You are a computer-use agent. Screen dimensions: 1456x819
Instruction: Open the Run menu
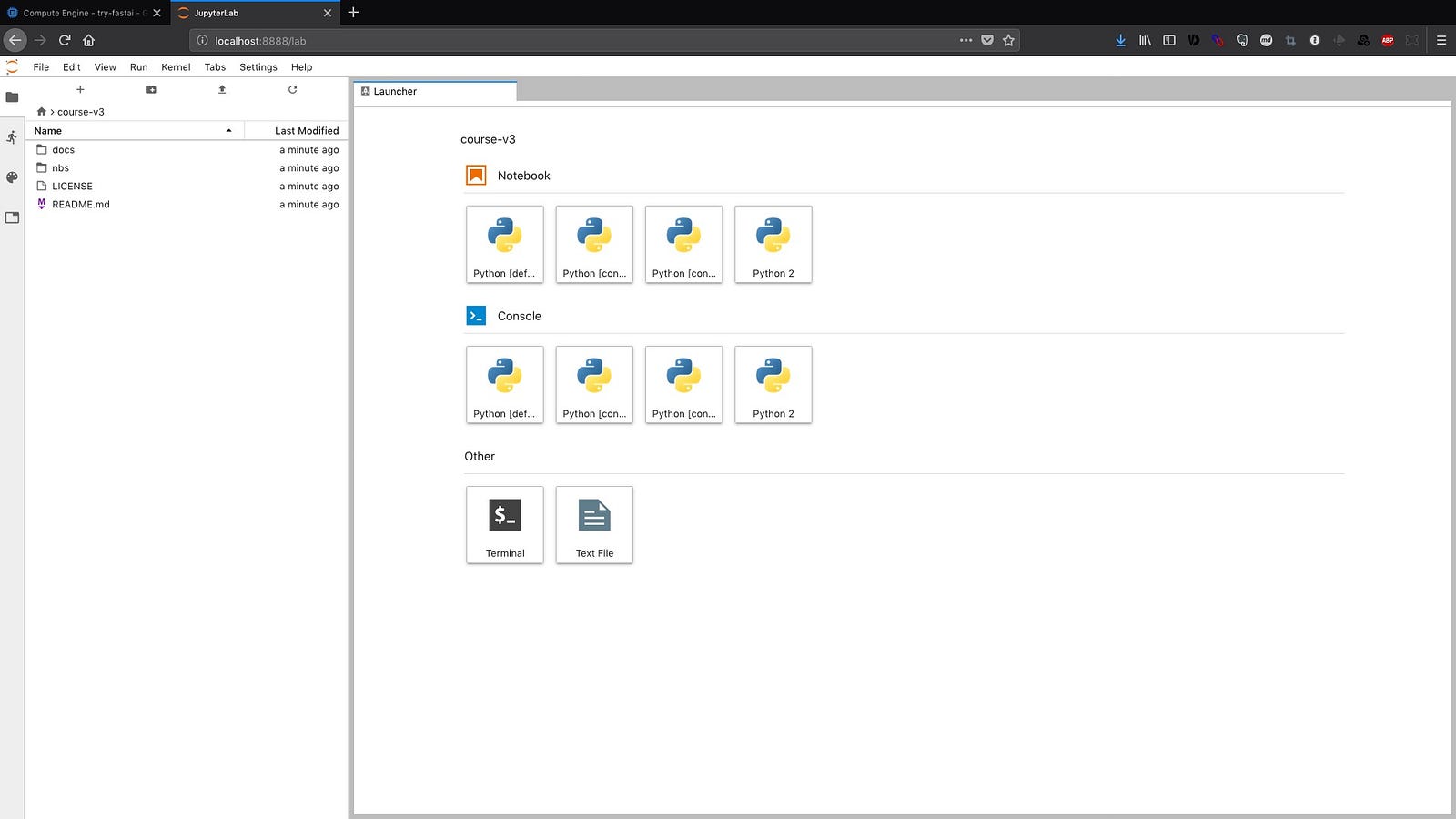[138, 67]
